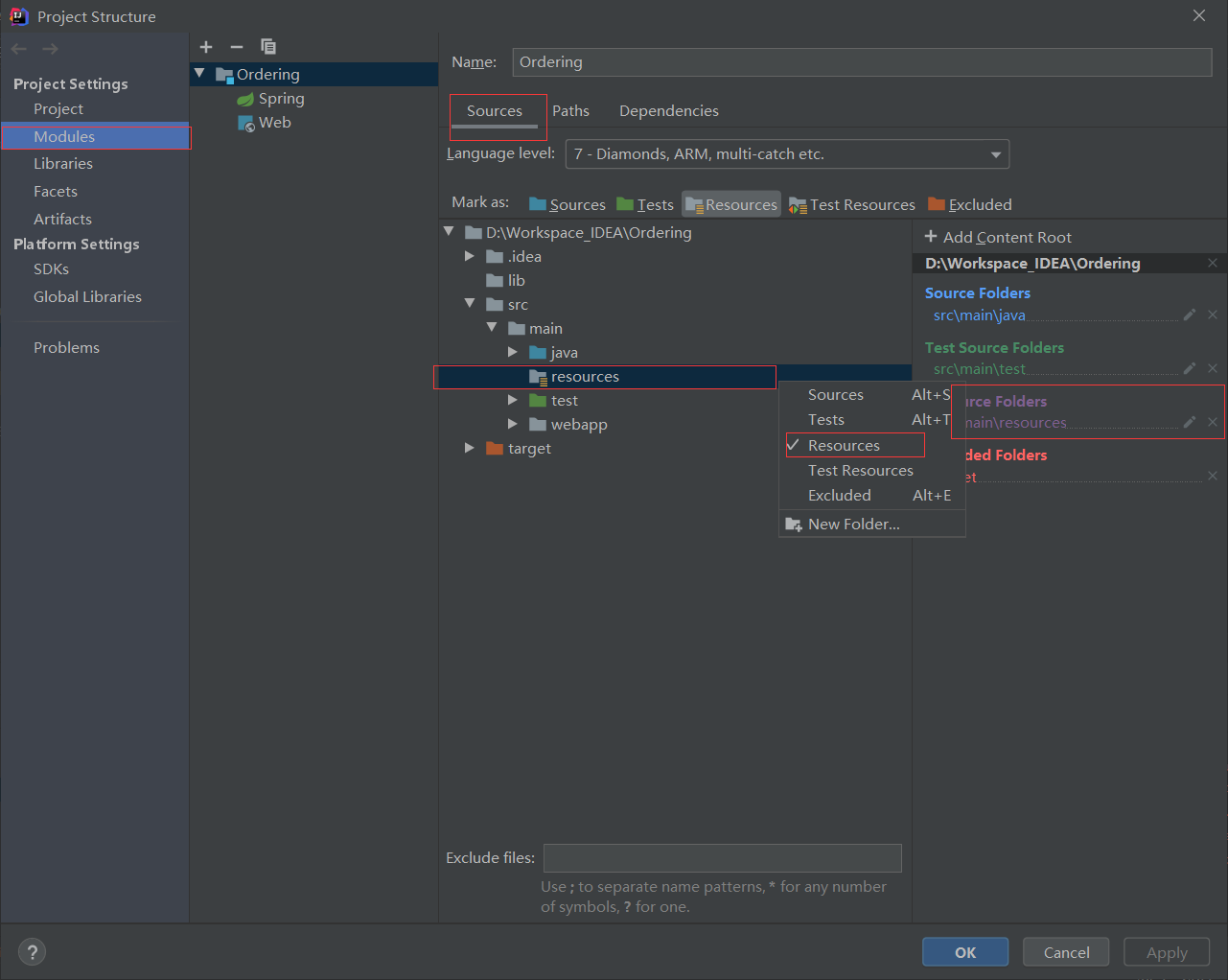
Task: Switch to the Dependencies tab
Action: click(x=668, y=110)
